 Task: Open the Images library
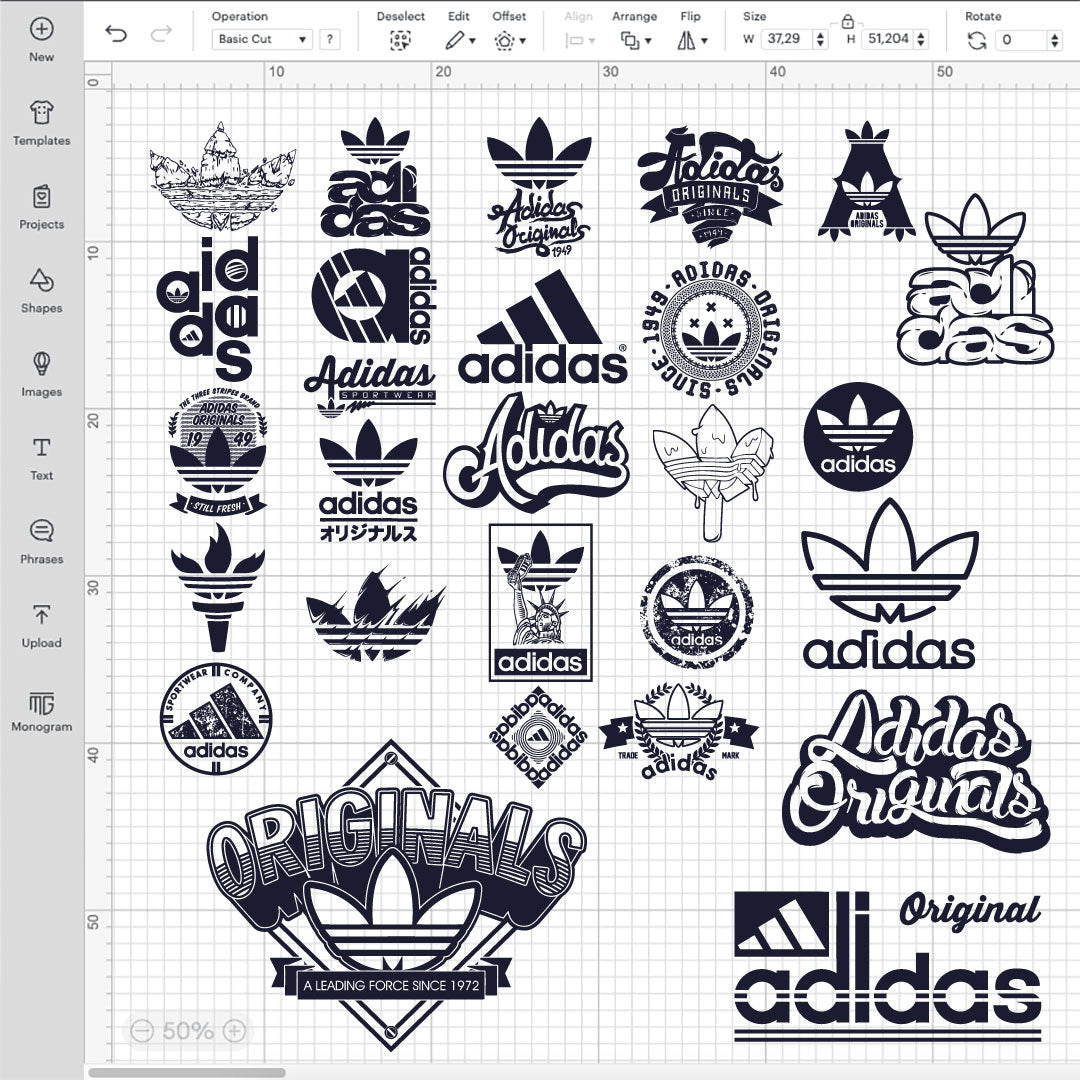[41, 375]
